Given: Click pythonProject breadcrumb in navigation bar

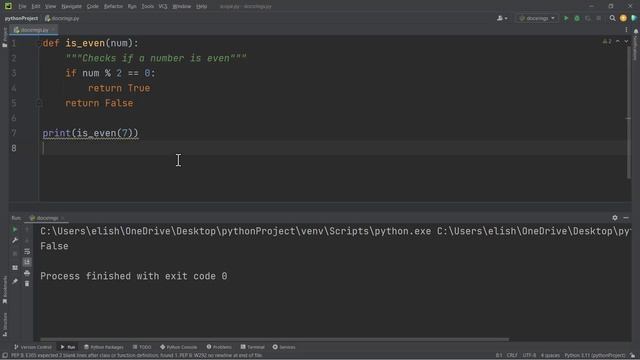Looking at the screenshot, I should pyautogui.click(x=21, y=18).
